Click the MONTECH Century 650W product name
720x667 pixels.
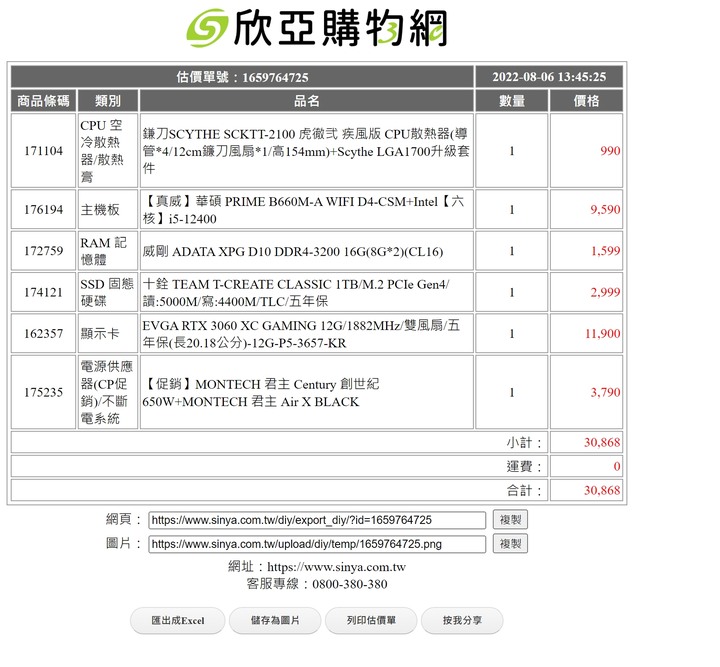coord(260,392)
